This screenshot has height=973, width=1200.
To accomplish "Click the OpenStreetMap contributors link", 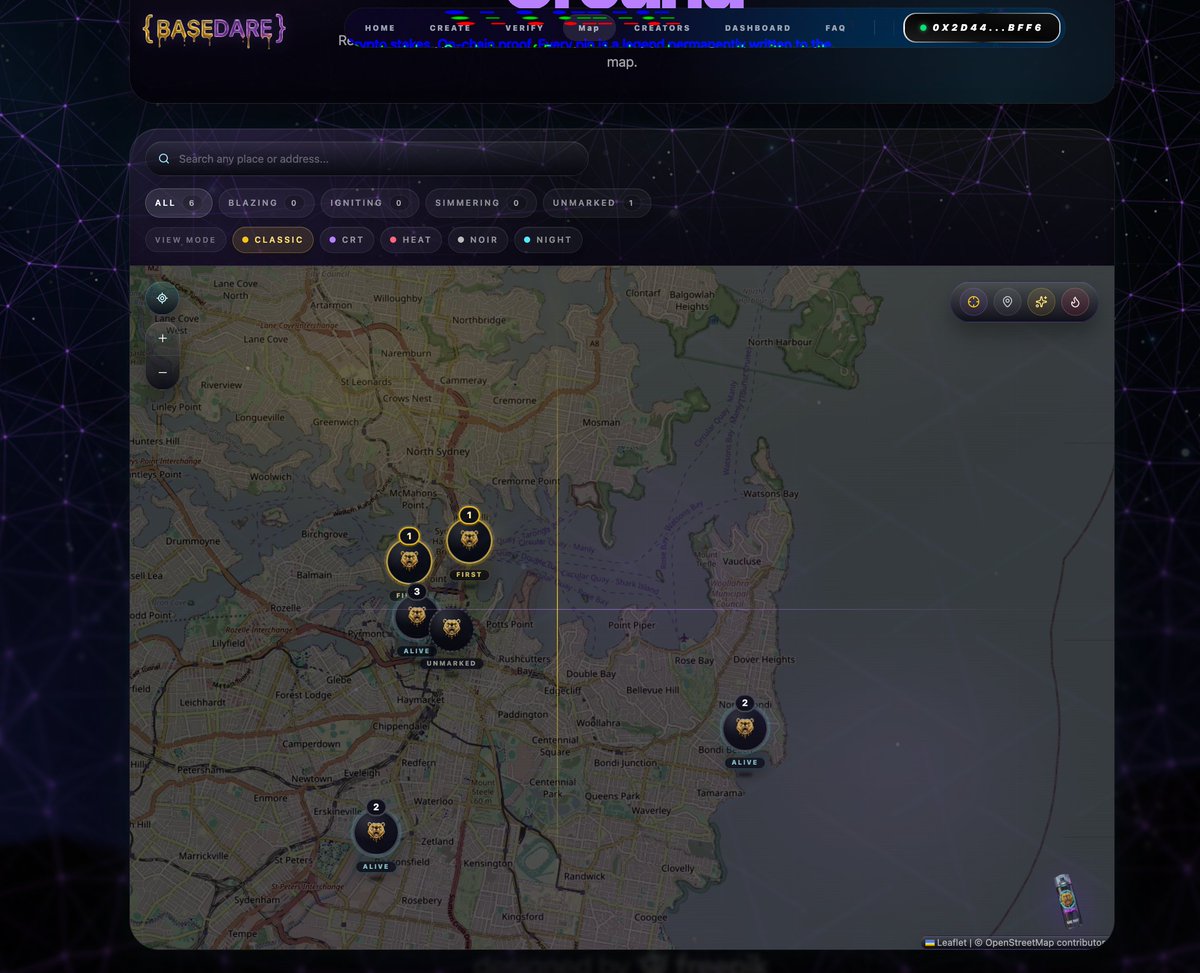I will [x=1045, y=942].
